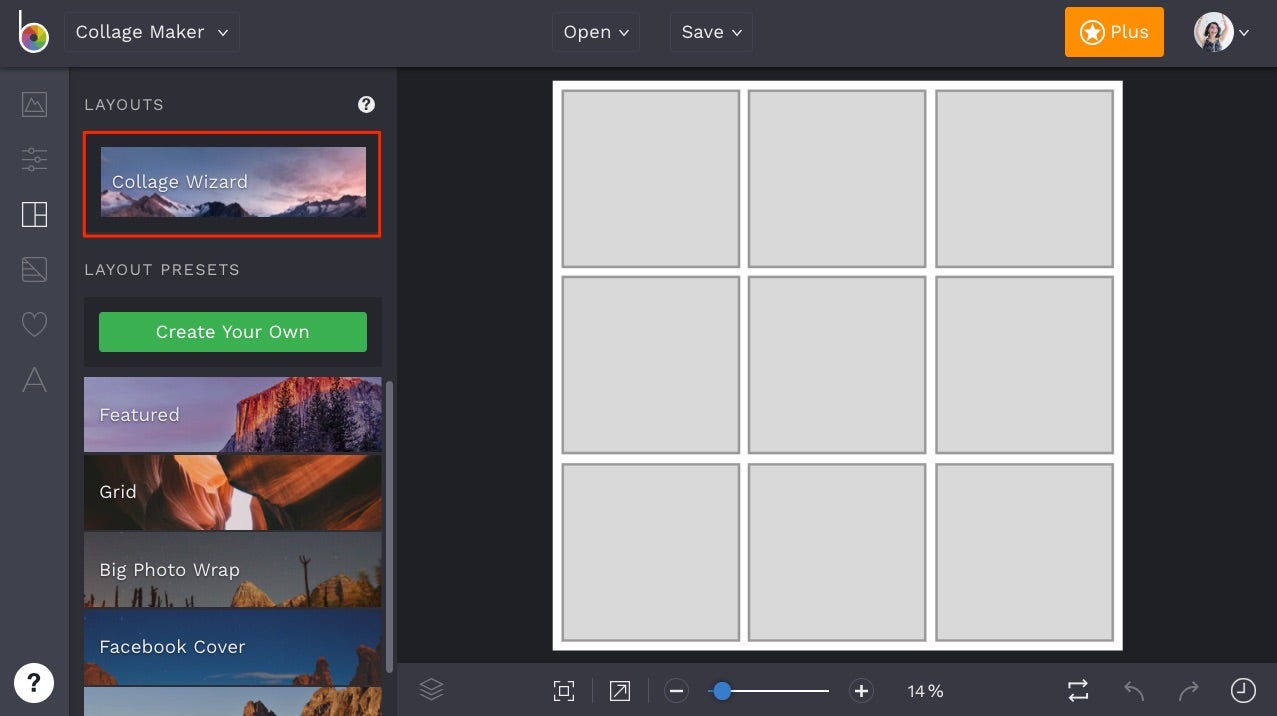Open the Image Manager sidebar icon
Viewport: 1277px width, 716px height.
point(34,104)
